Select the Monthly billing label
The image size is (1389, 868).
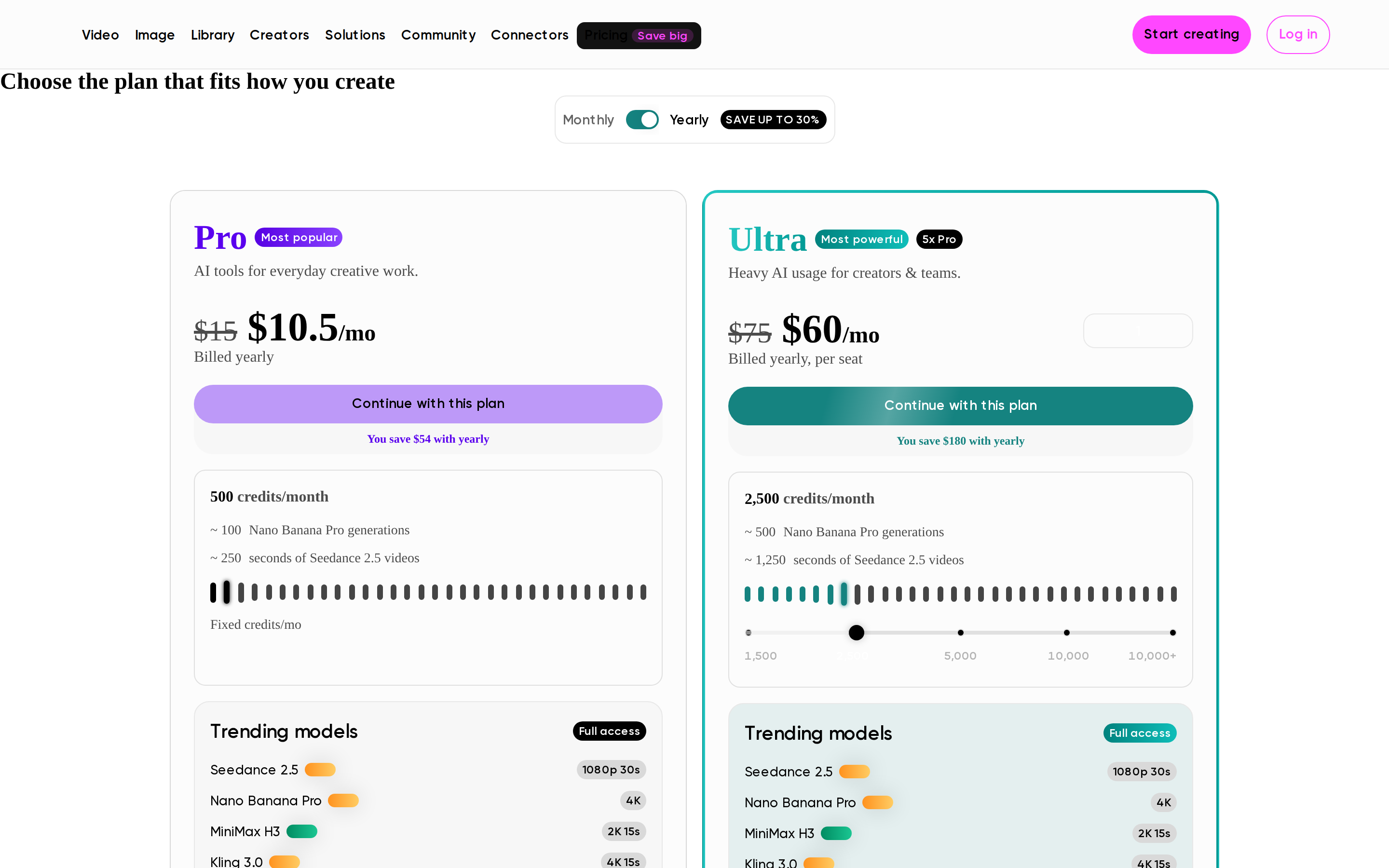pyautogui.click(x=588, y=120)
